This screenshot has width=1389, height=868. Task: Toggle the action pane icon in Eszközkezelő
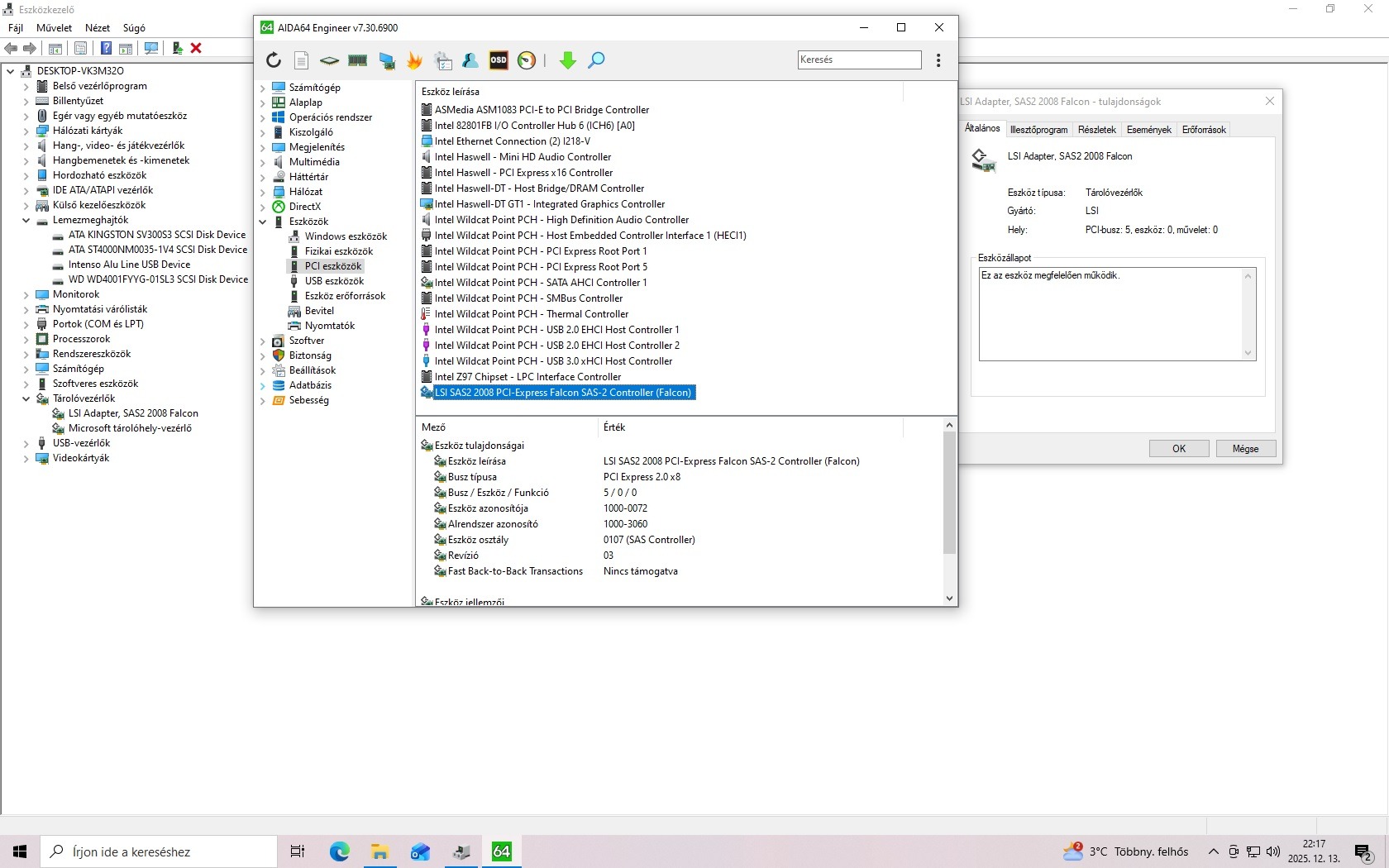[x=126, y=48]
